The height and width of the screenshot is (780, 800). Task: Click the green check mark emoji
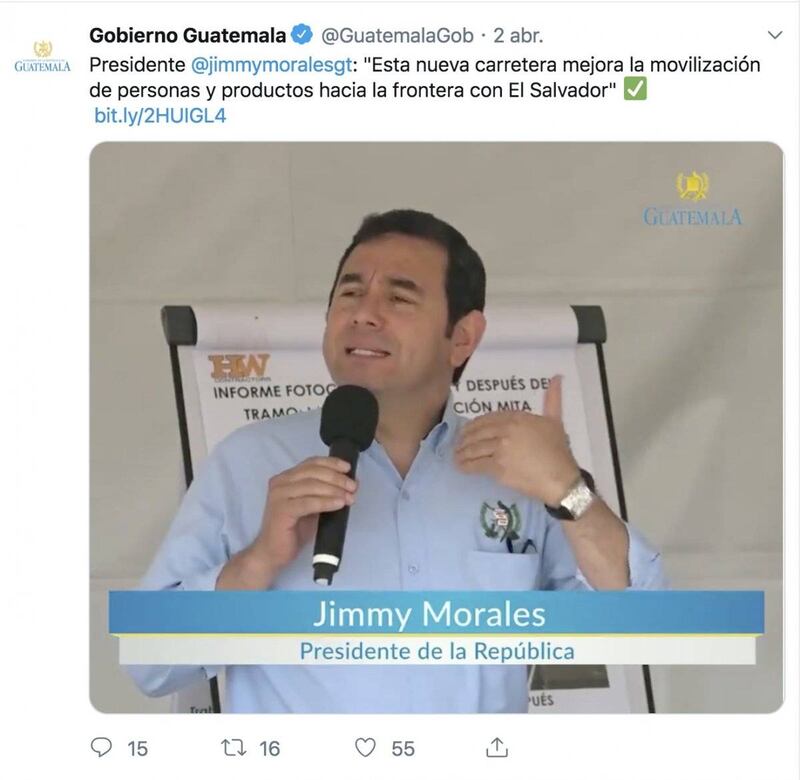coord(635,89)
